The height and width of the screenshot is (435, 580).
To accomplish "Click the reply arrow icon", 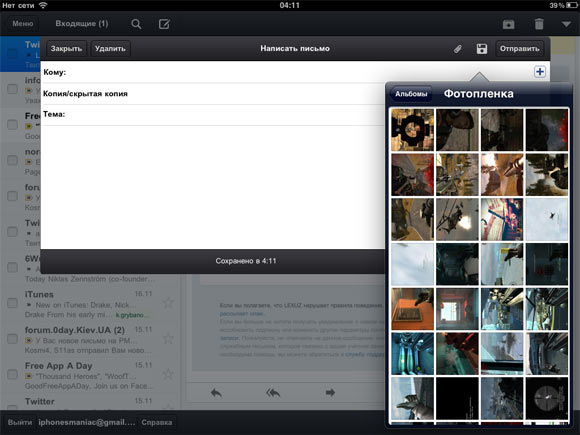I will tap(216, 392).
